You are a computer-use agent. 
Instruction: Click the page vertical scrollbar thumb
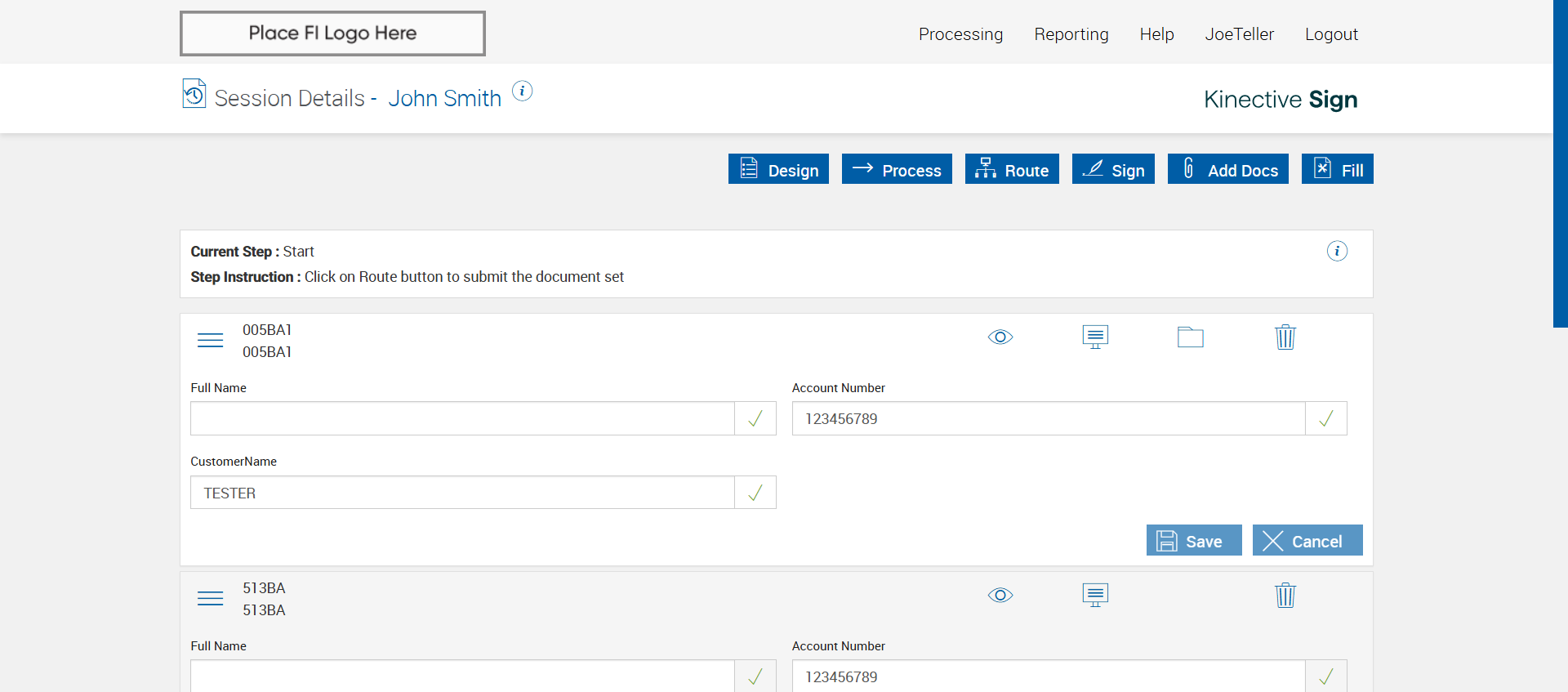1560,163
